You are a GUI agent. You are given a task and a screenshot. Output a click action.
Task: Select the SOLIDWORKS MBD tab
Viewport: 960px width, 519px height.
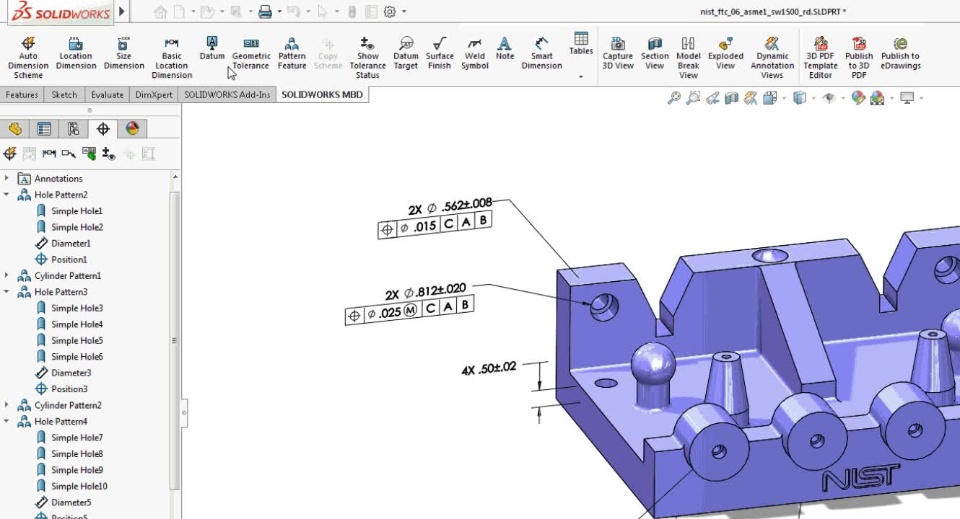(322, 95)
